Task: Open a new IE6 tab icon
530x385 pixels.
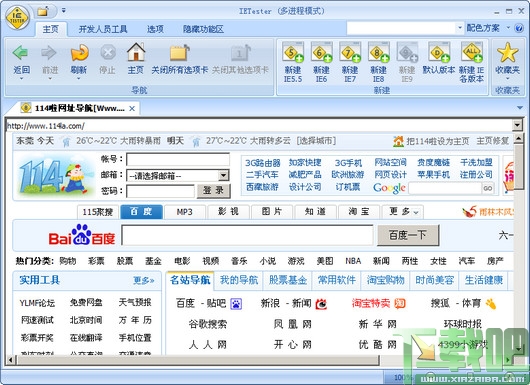Action: coord(321,52)
